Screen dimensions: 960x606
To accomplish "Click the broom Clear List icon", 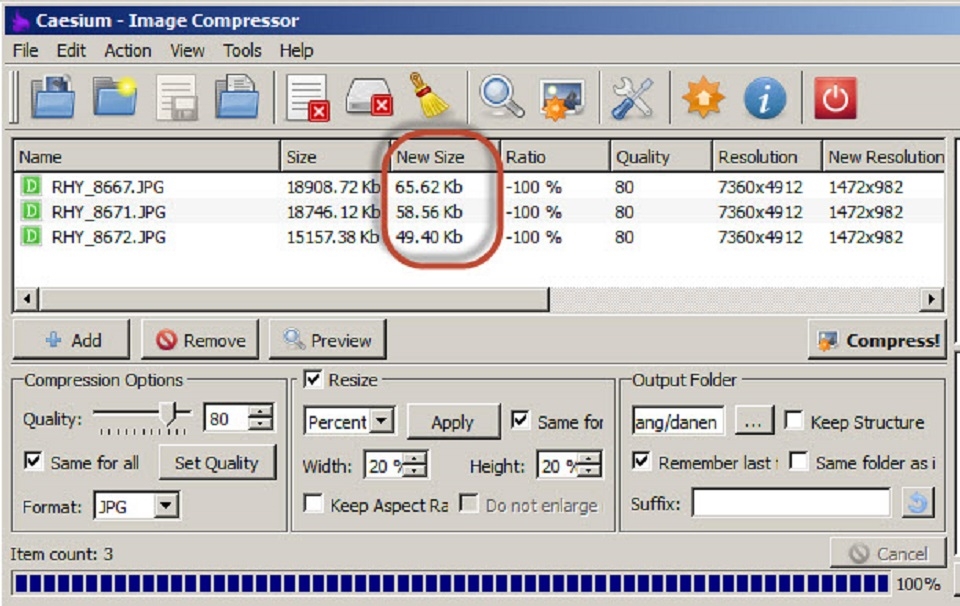I will click(429, 95).
